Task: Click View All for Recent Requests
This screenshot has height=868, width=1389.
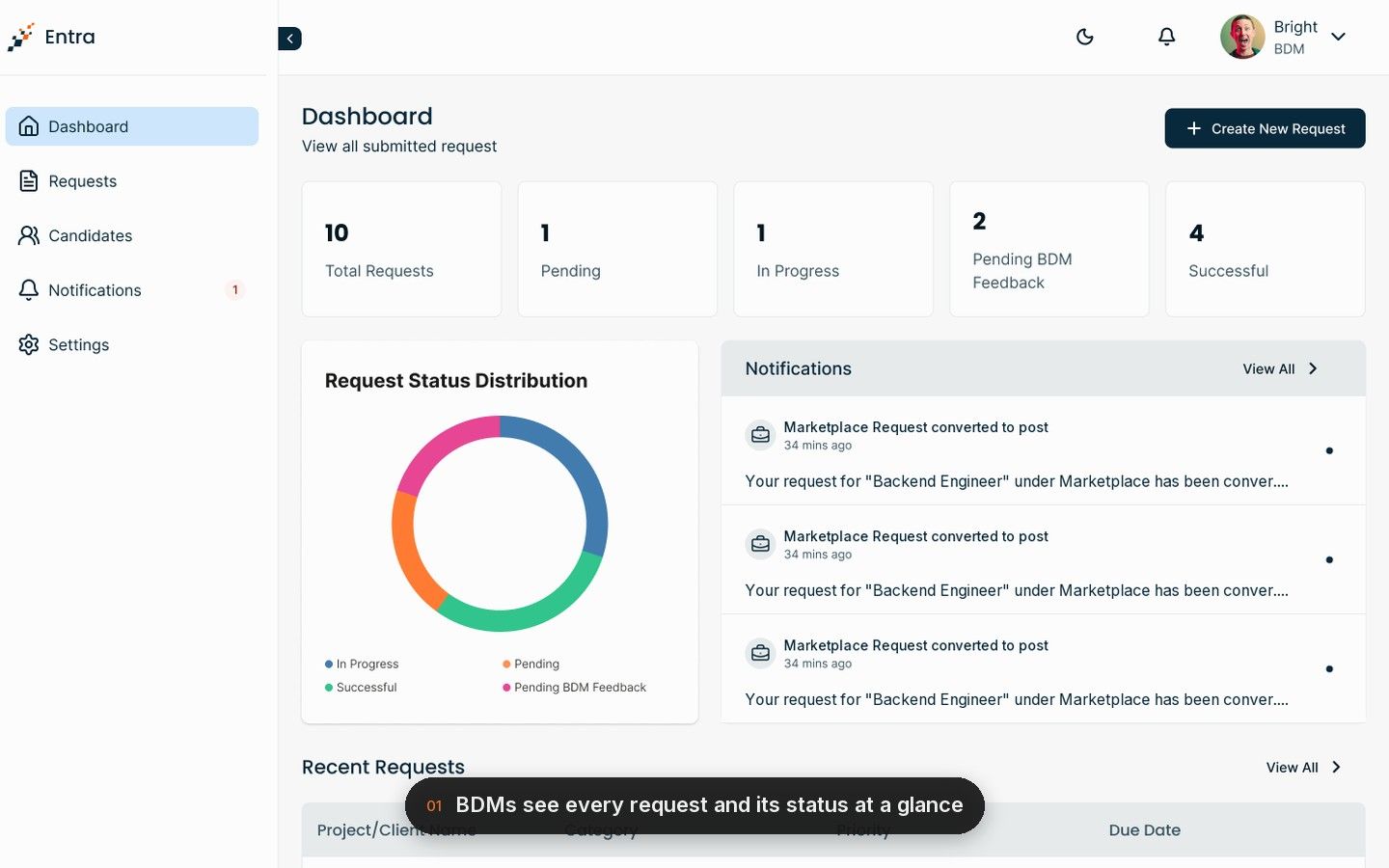Action: tap(1303, 768)
